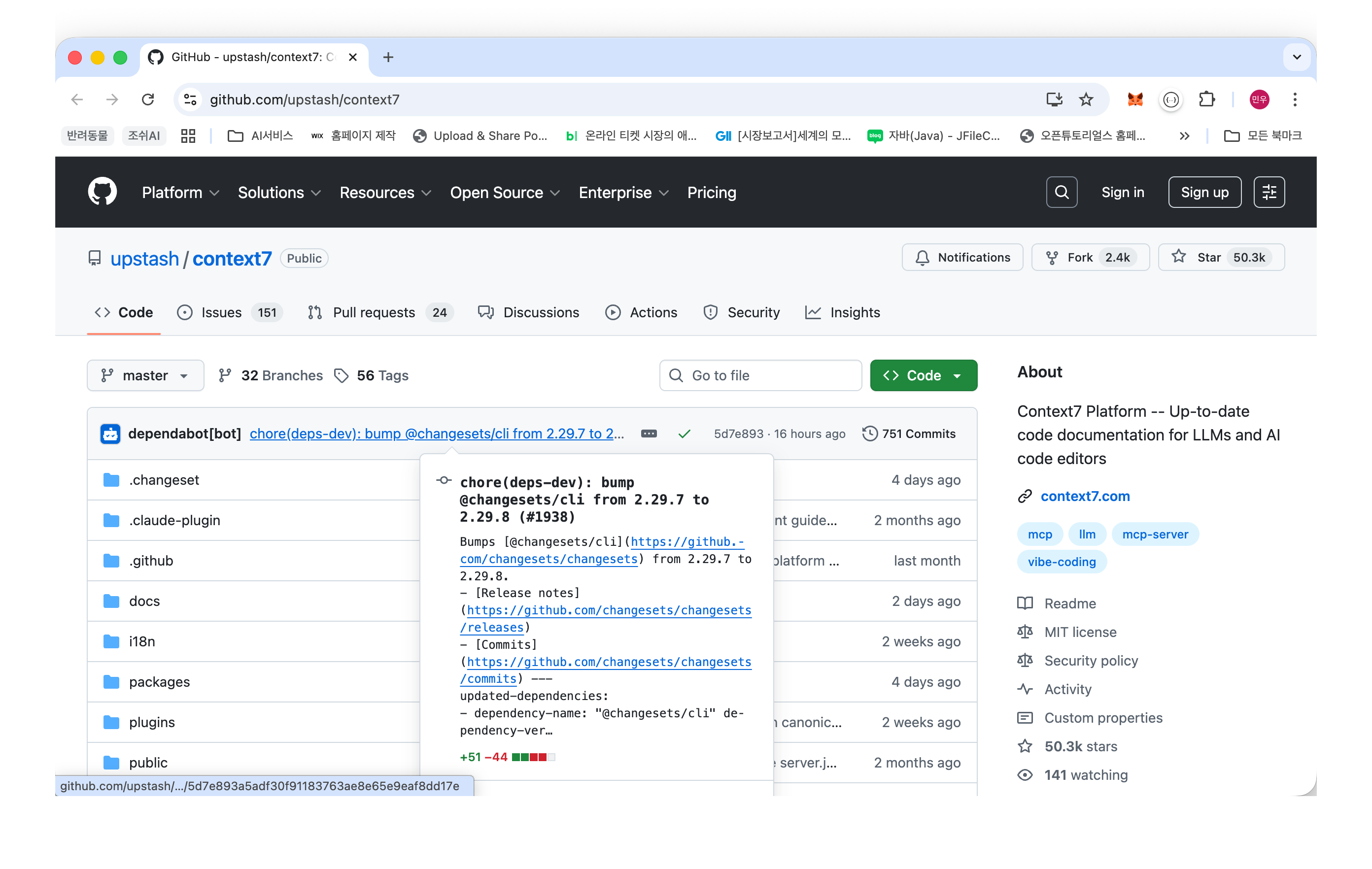Screen dimensions: 1372x869
Task: Open new browser tab with plus
Action: click(388, 57)
